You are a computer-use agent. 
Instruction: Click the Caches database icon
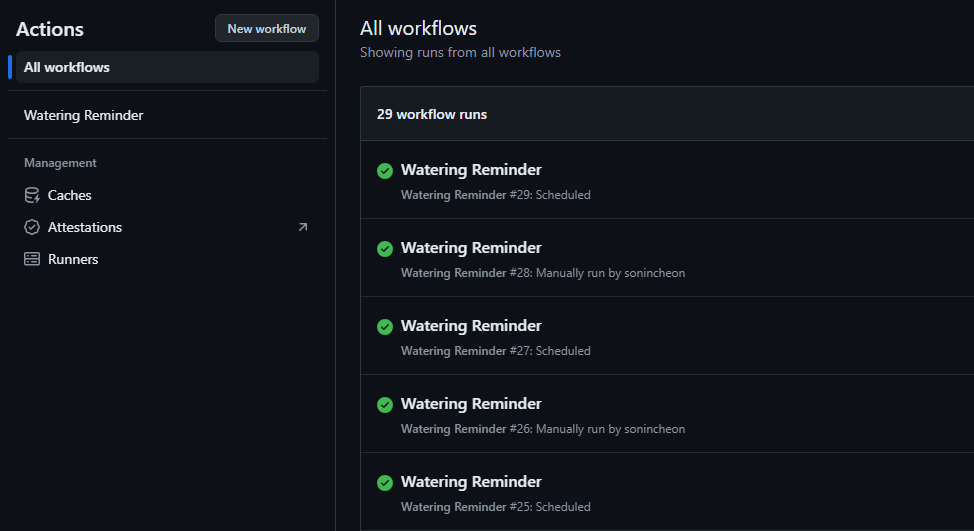pos(32,196)
